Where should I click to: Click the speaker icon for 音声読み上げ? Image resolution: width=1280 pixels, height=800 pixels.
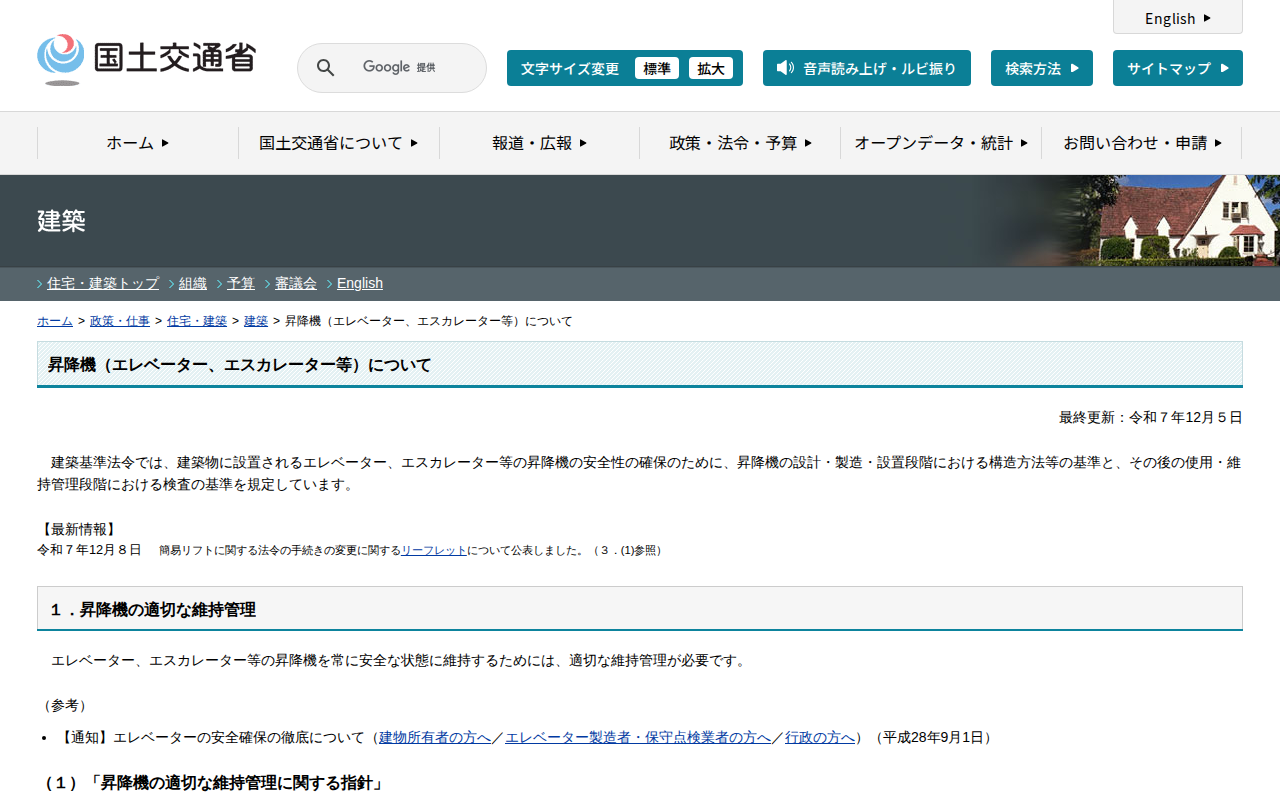pos(785,68)
